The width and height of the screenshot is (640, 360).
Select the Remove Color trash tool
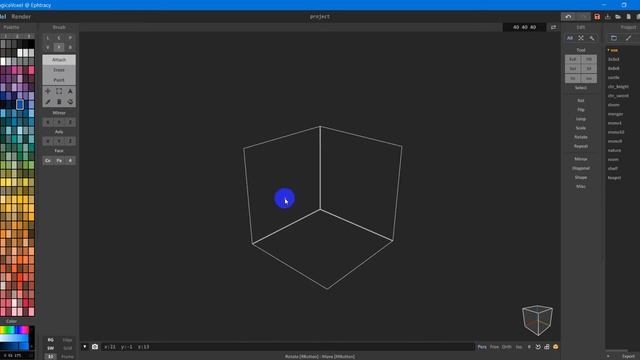click(59, 102)
